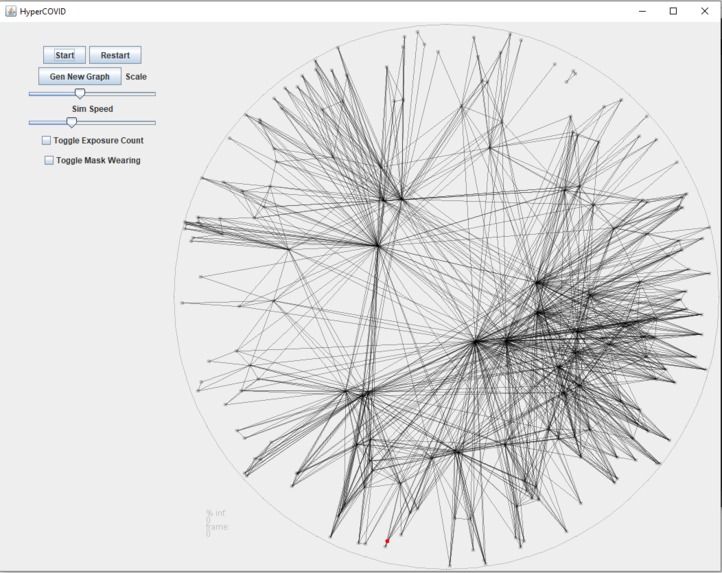Close the HyperCOVID window

pyautogui.click(x=705, y=11)
